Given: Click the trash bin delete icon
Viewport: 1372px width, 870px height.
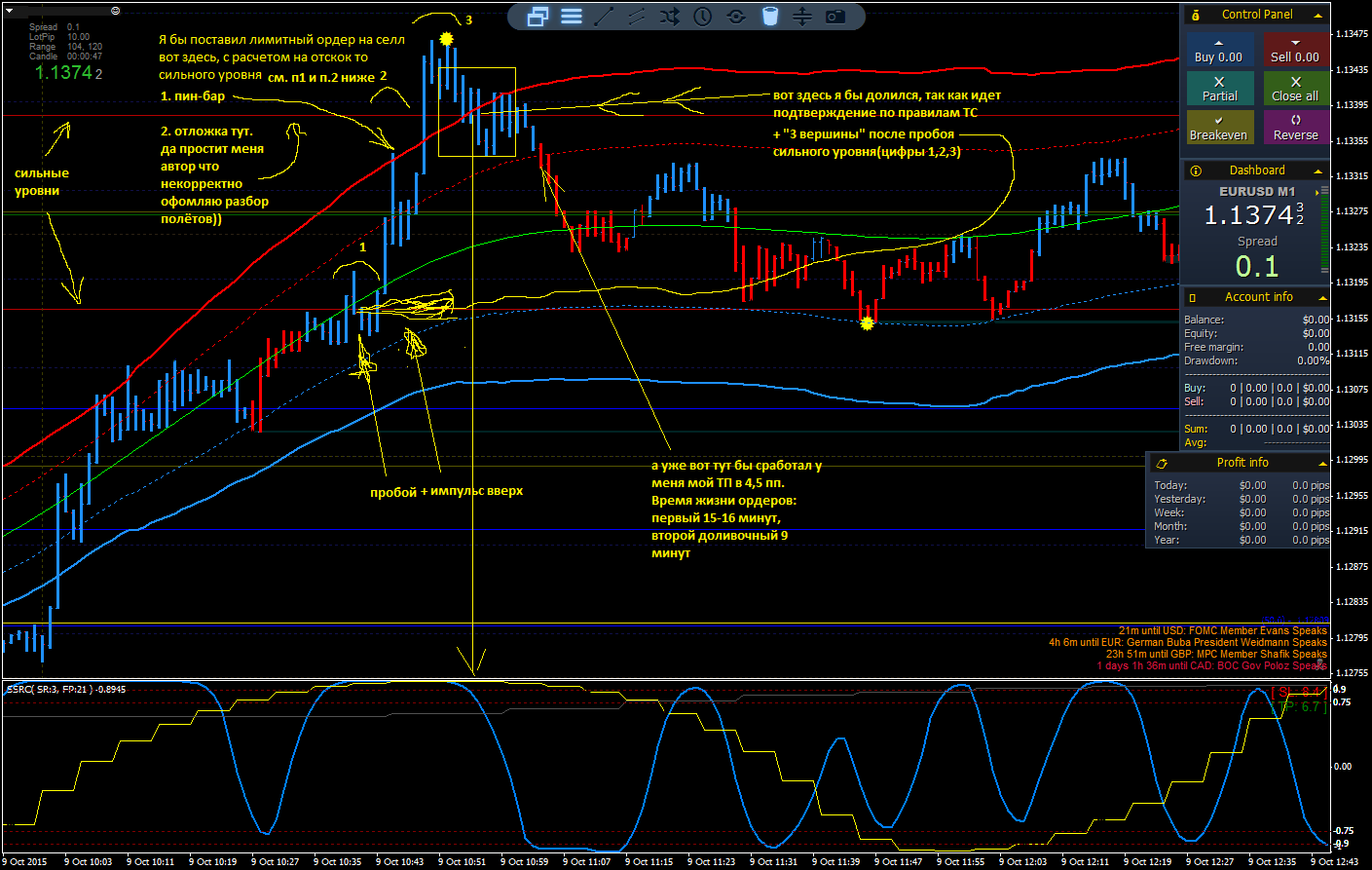Looking at the screenshot, I should pyautogui.click(x=769, y=17).
